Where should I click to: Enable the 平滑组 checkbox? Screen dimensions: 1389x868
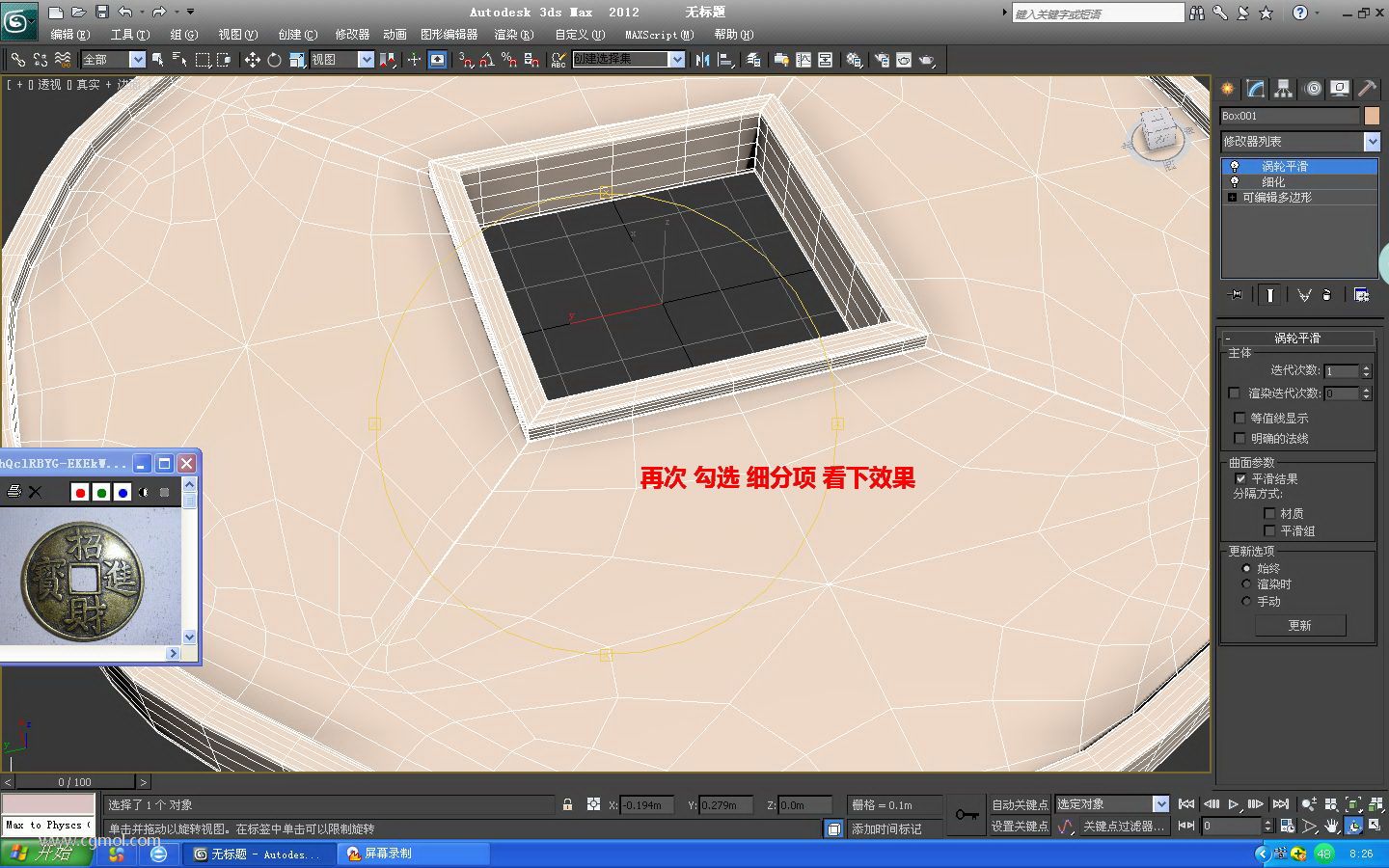(x=1269, y=530)
